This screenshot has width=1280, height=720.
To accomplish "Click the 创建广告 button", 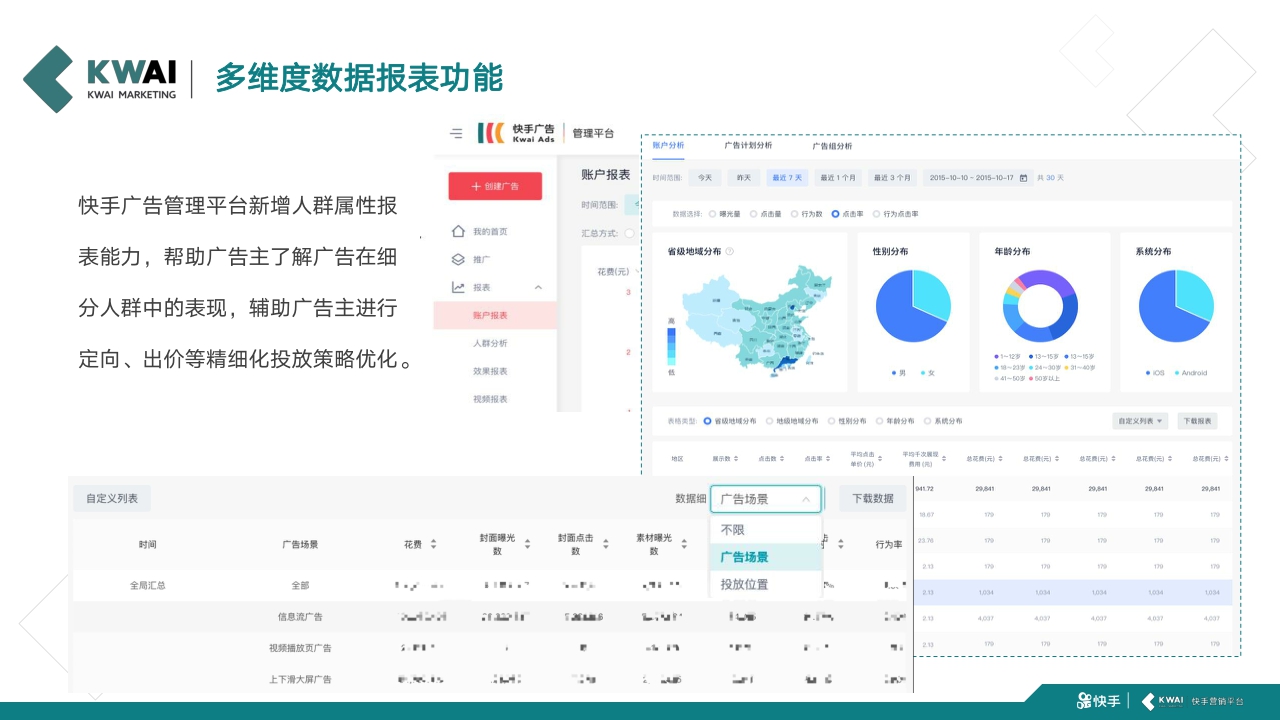I will tap(495, 186).
